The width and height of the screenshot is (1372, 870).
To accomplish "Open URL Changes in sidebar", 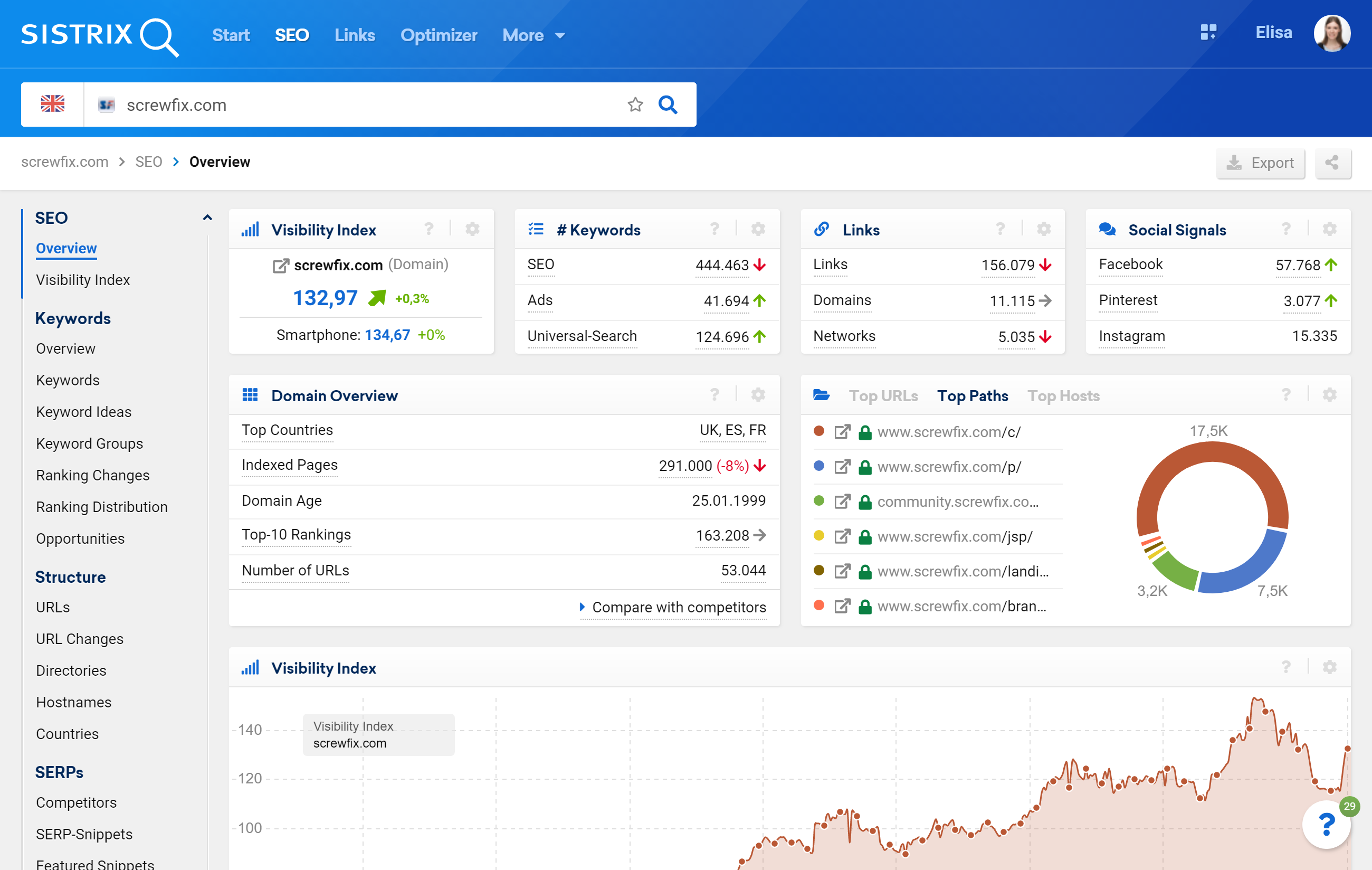I will (x=80, y=639).
